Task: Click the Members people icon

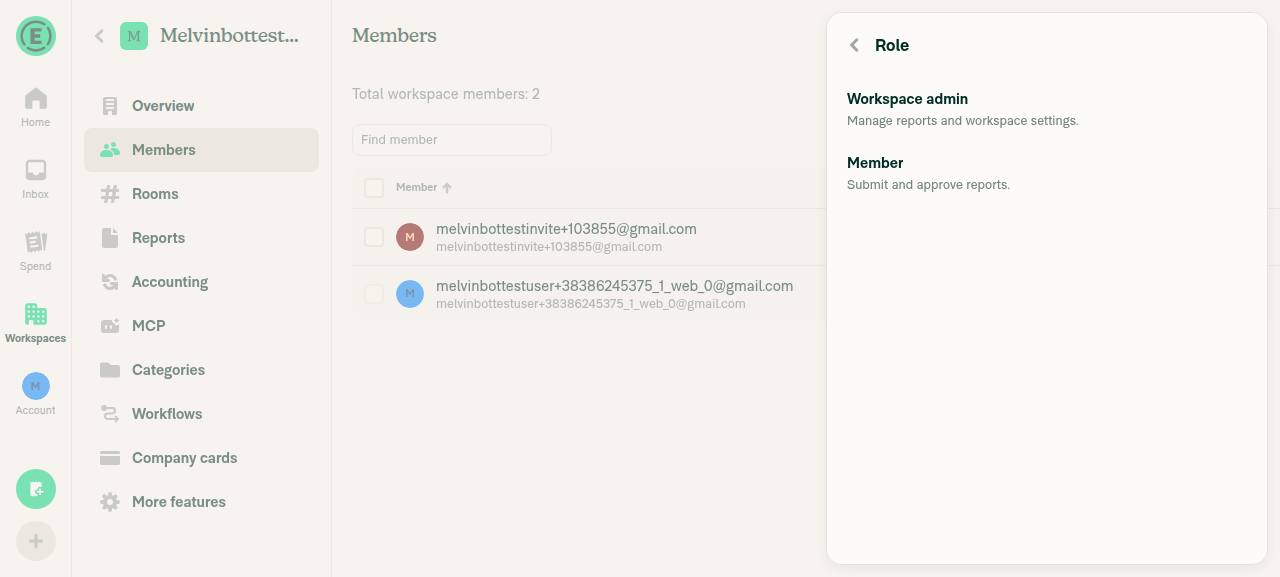Action: tap(110, 150)
